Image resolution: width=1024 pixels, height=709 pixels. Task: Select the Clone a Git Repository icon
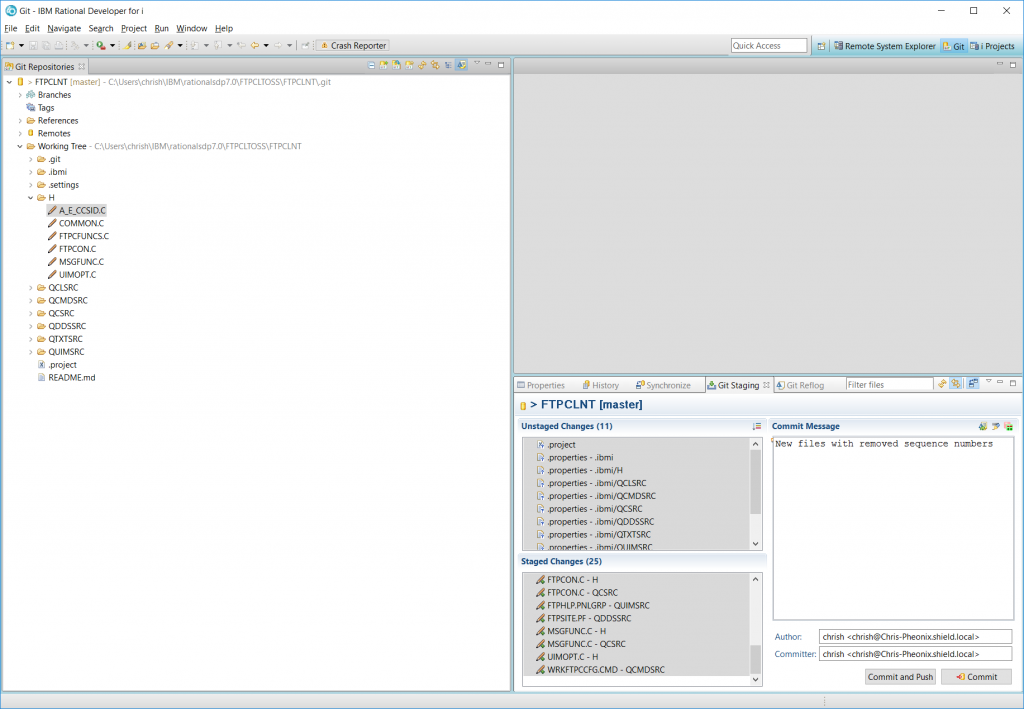tap(397, 64)
